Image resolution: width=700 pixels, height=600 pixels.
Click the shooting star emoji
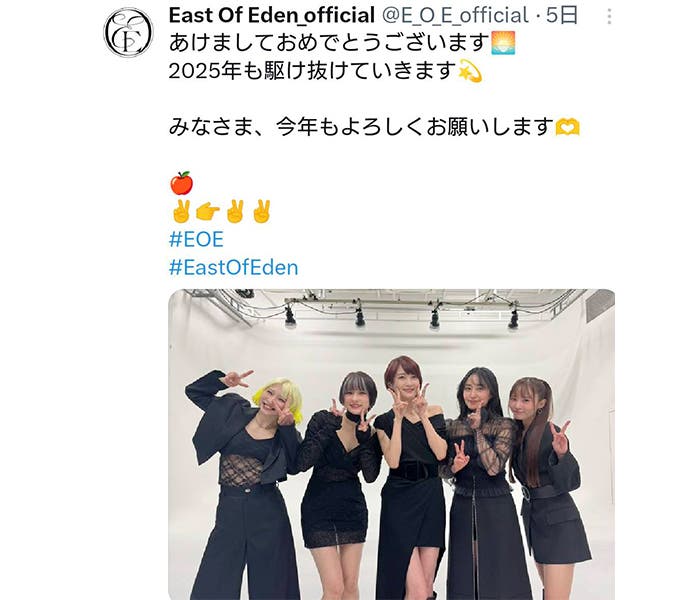tap(470, 71)
